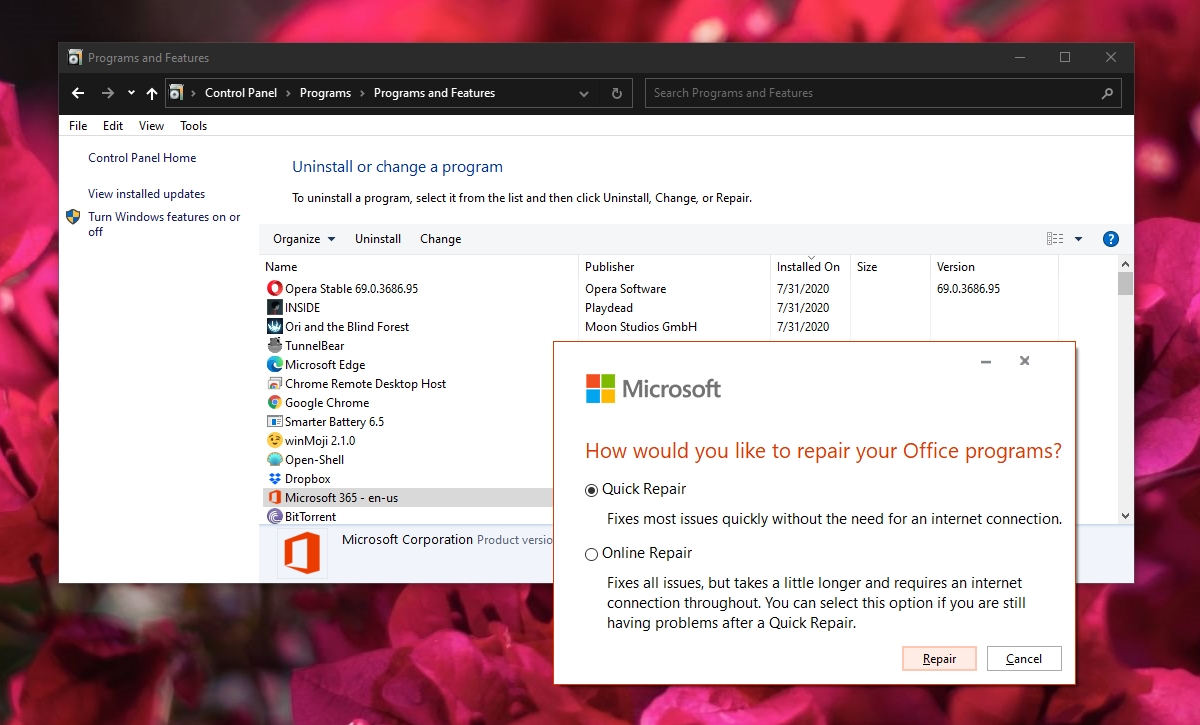The image size is (1200, 725).
Task: Click the Opera Stable program icon
Action: [x=275, y=289]
